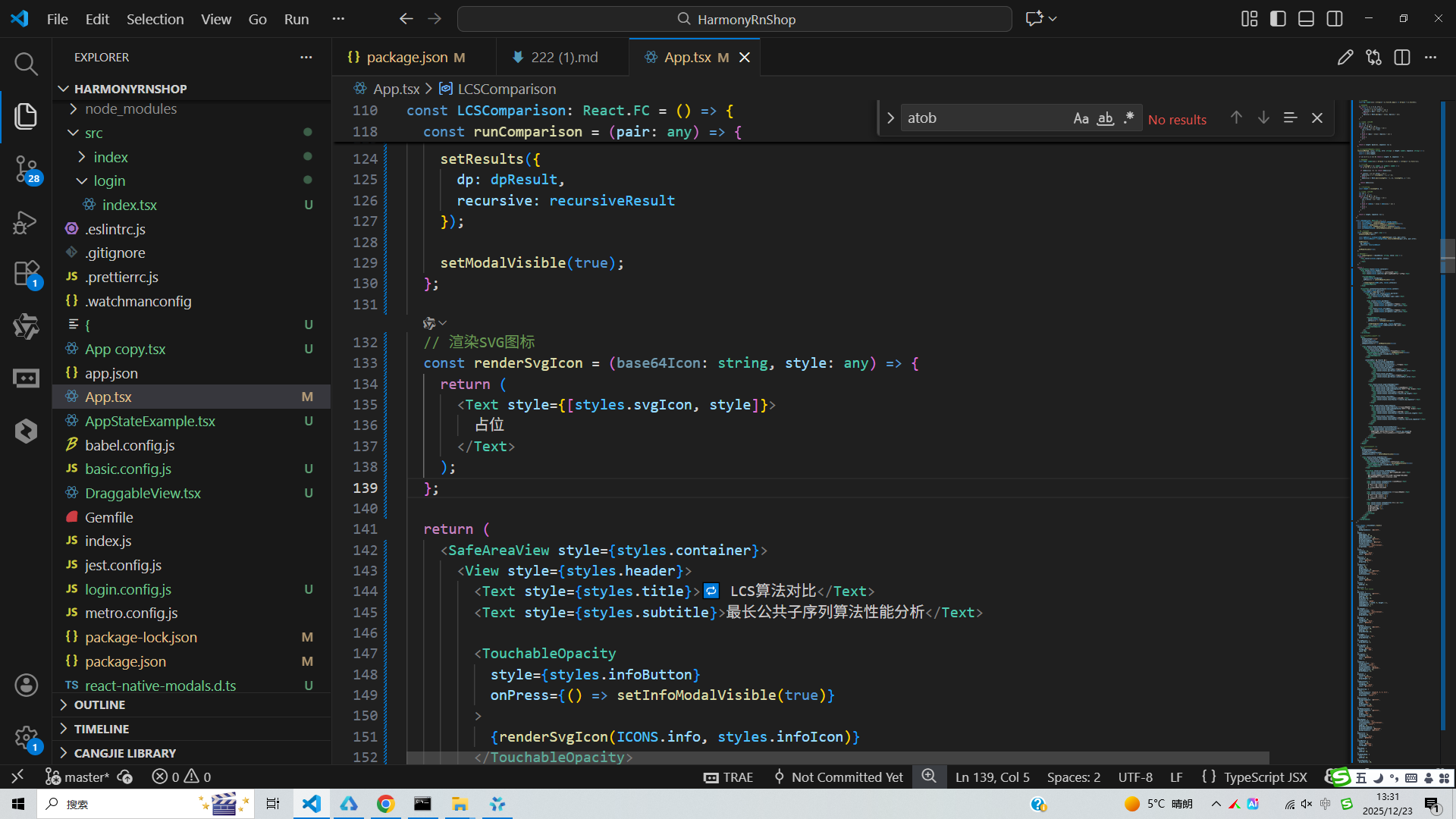Switch to the package.json tab
This screenshot has height=819, width=1456.
406,58
